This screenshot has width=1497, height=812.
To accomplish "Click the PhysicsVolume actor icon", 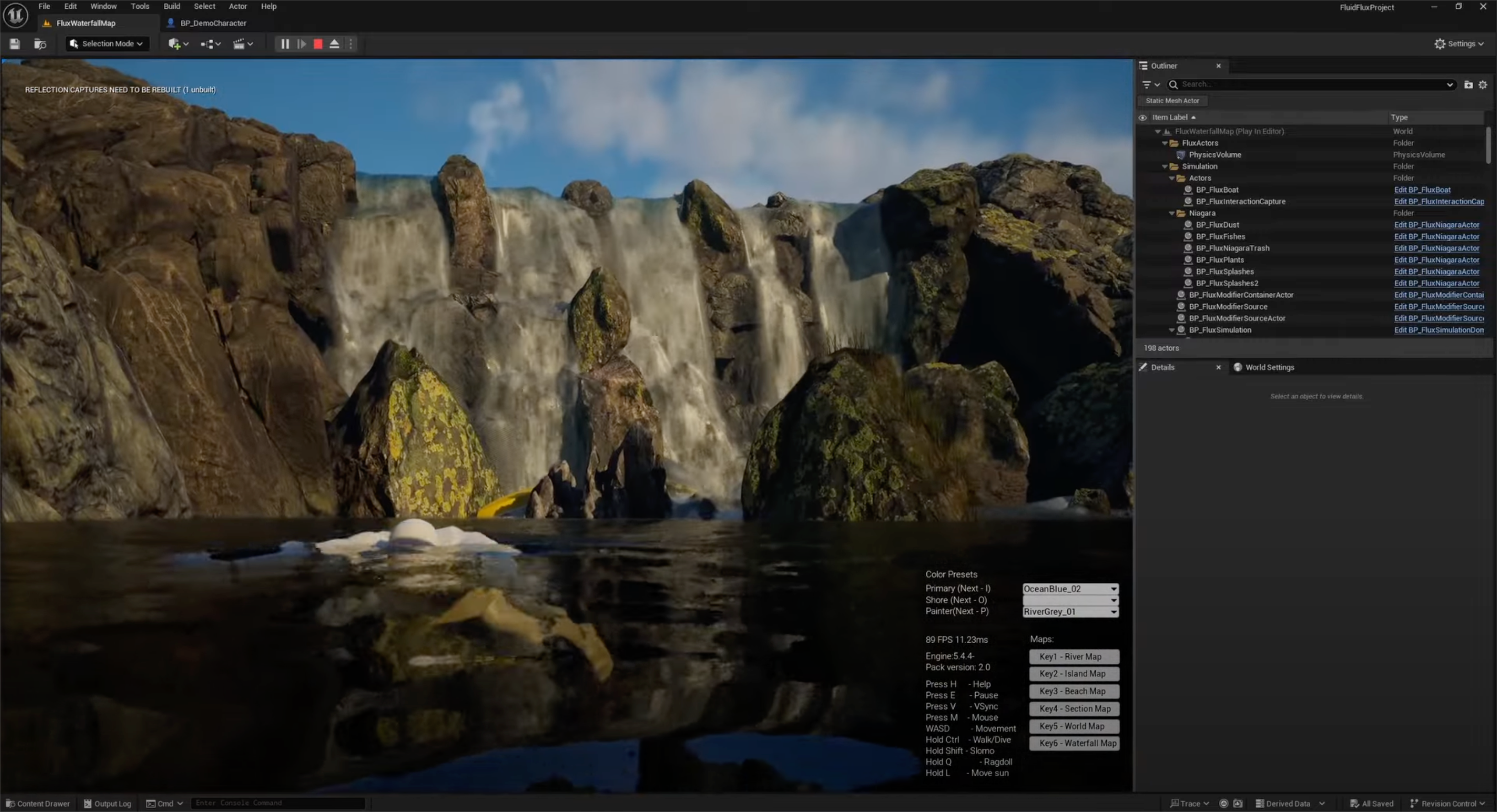I will 1180,155.
